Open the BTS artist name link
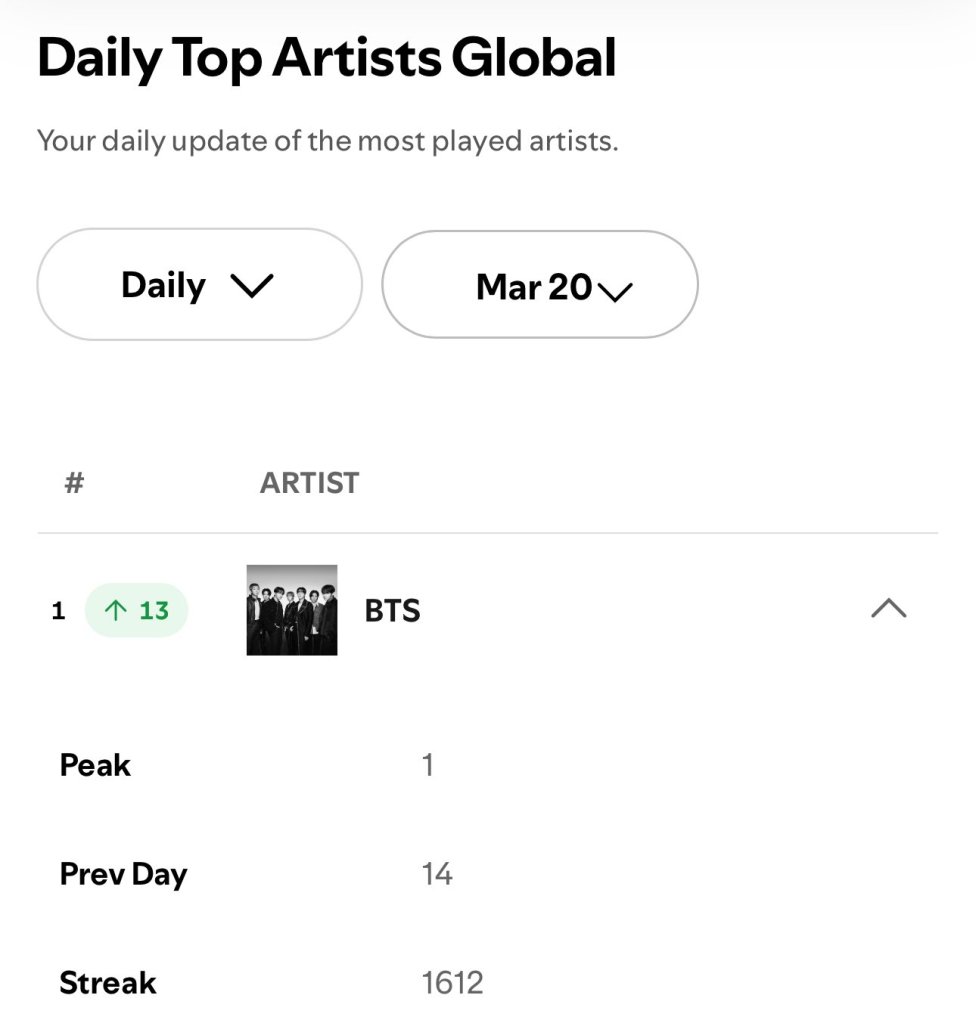 tap(392, 611)
